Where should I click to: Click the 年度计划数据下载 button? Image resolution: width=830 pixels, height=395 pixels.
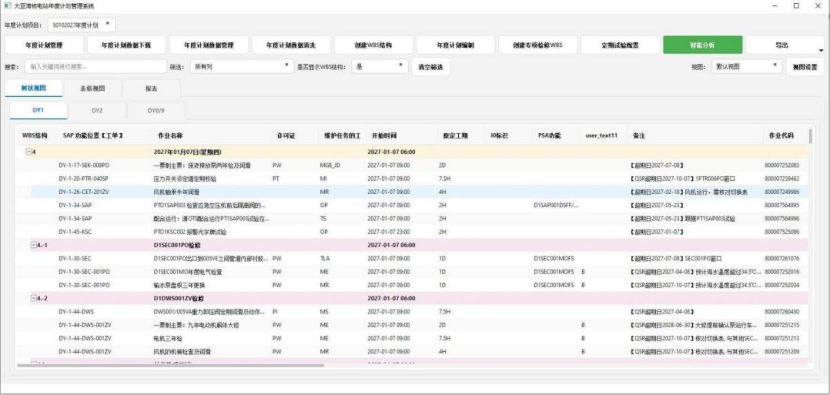point(127,45)
